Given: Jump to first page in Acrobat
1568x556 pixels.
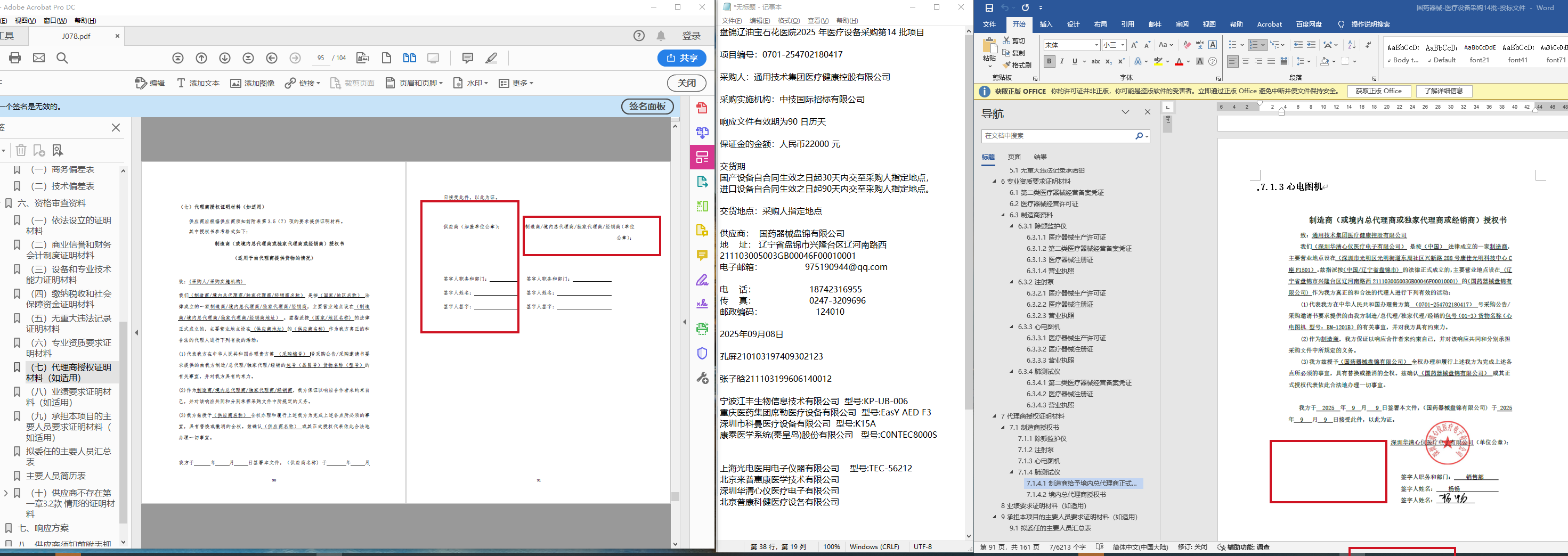Looking at the screenshot, I should (x=178, y=58).
